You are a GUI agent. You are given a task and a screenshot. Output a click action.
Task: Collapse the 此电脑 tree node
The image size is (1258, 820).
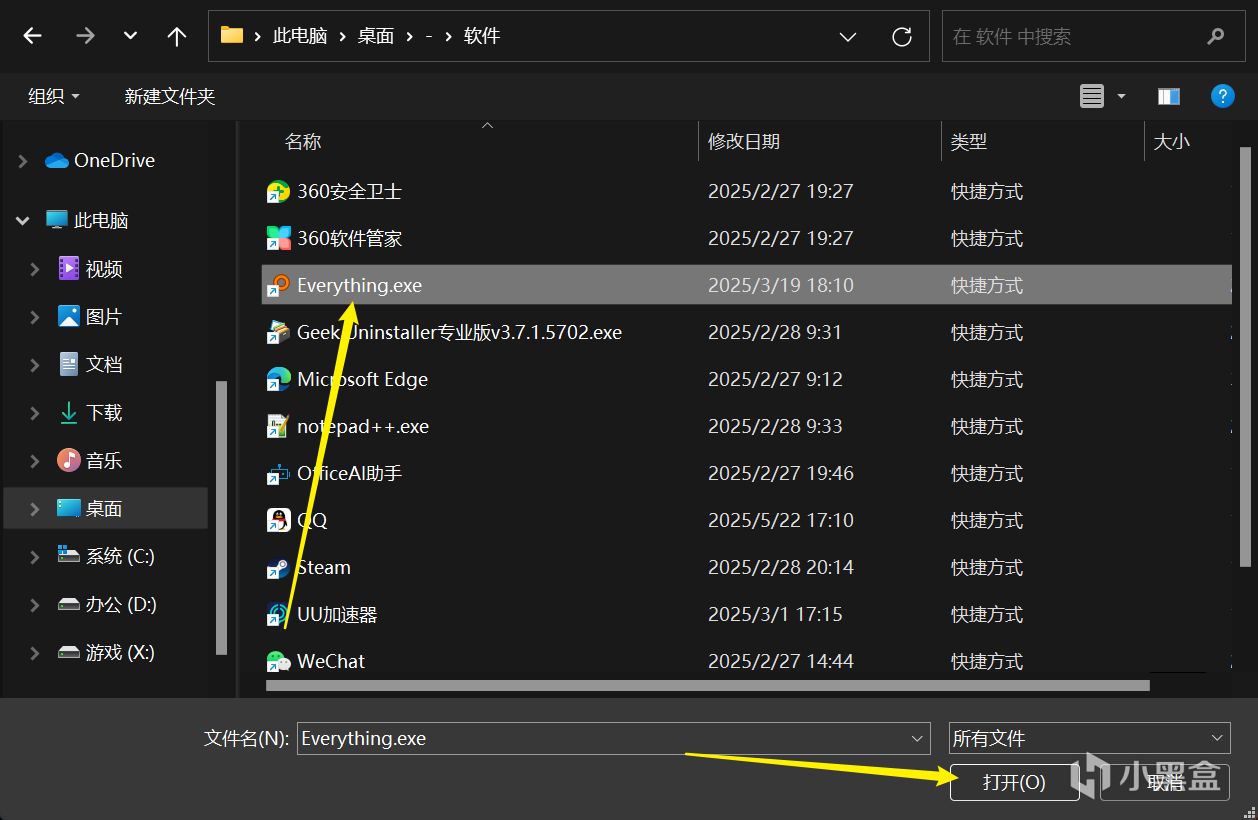point(23,220)
